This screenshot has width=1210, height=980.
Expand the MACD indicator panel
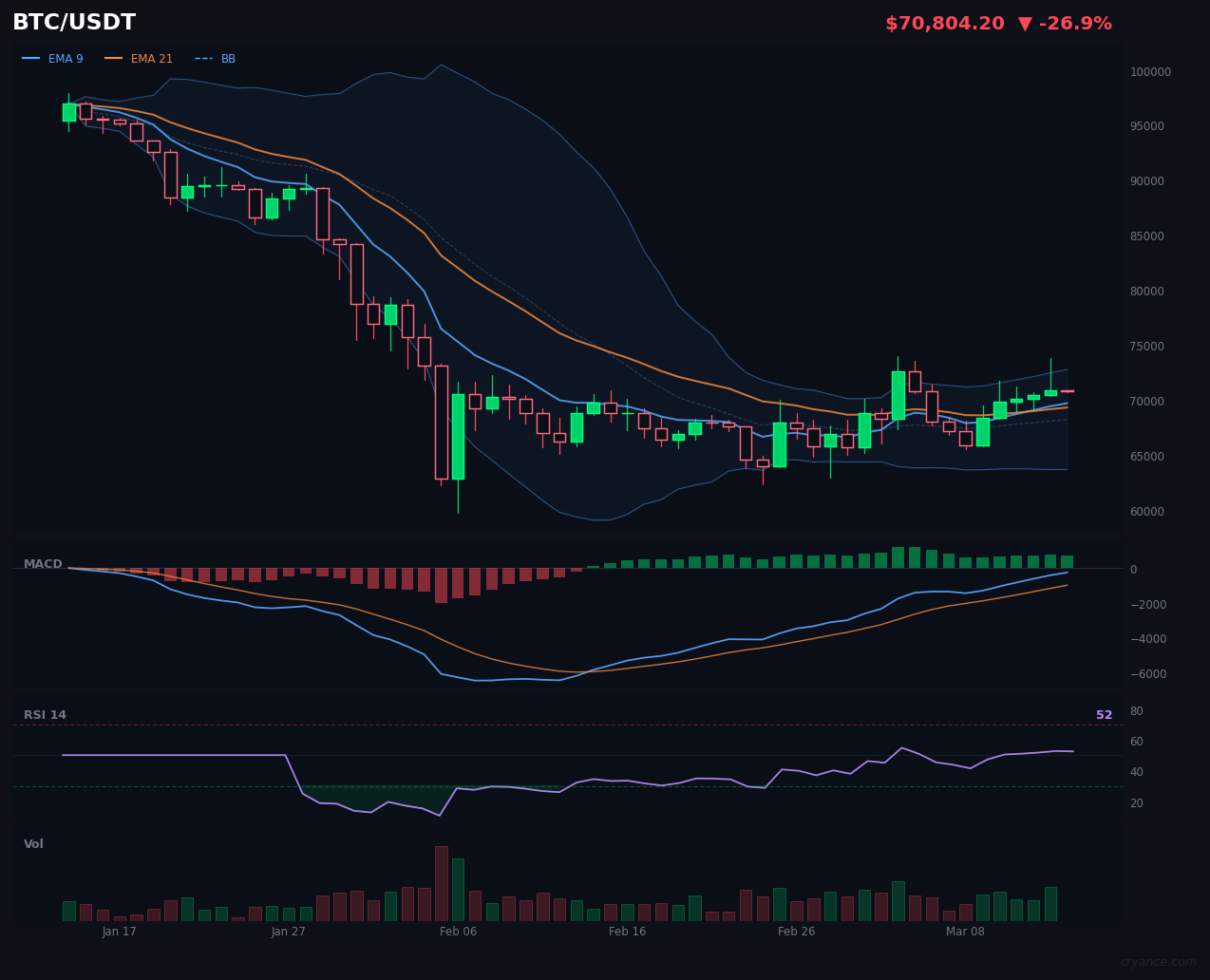coord(43,563)
